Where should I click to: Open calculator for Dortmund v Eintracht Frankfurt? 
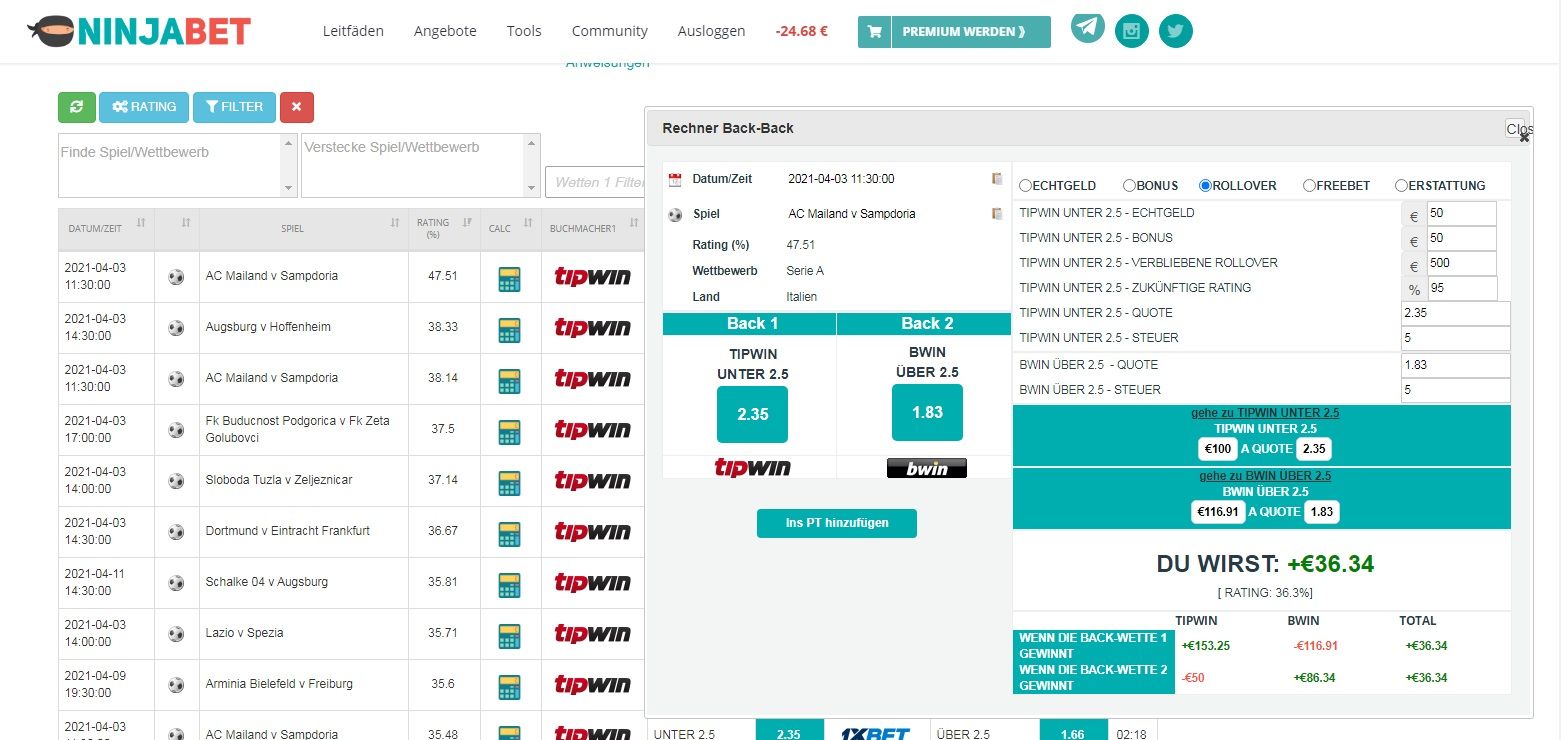[510, 532]
